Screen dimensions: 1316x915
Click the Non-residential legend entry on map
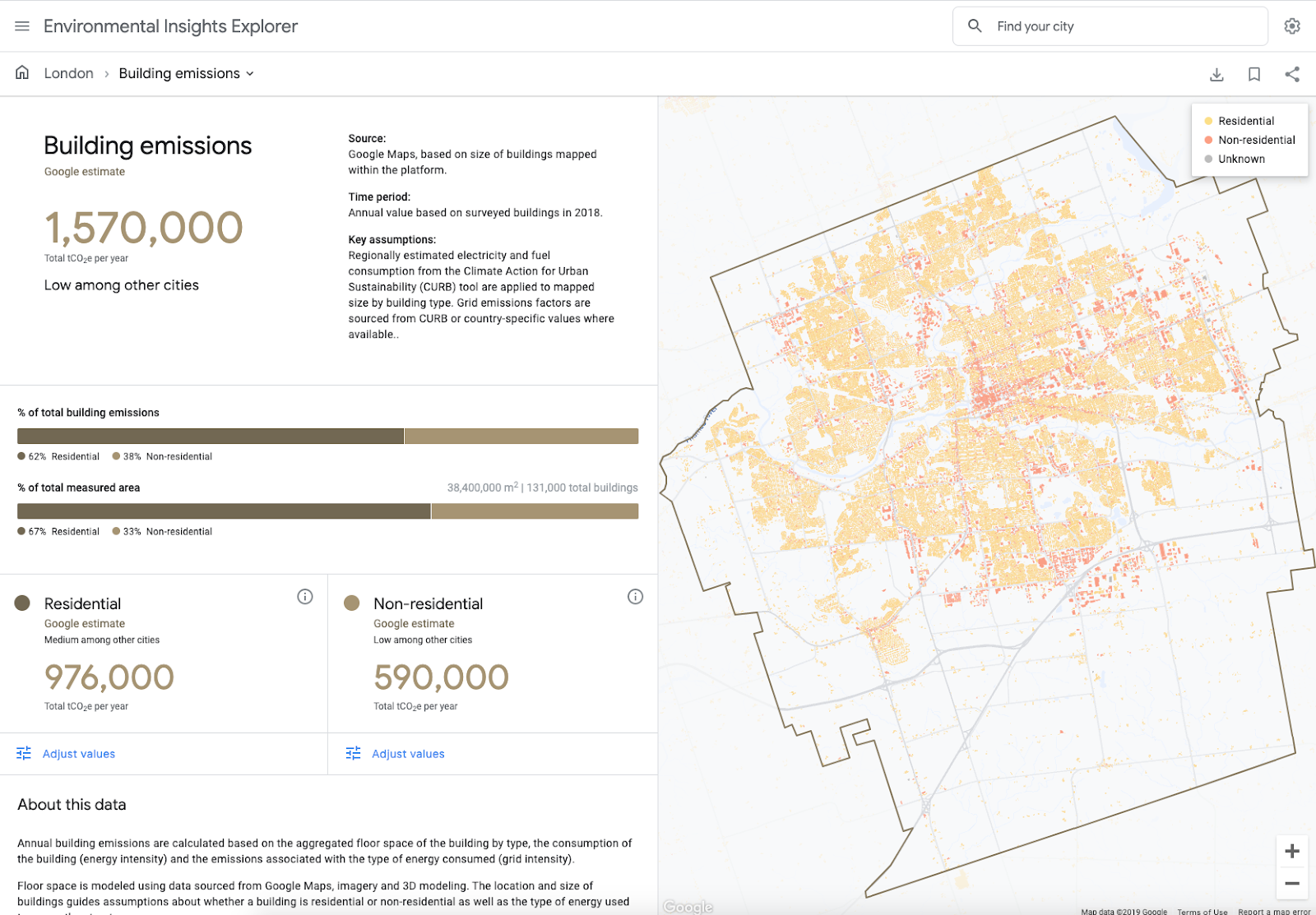tap(1249, 140)
